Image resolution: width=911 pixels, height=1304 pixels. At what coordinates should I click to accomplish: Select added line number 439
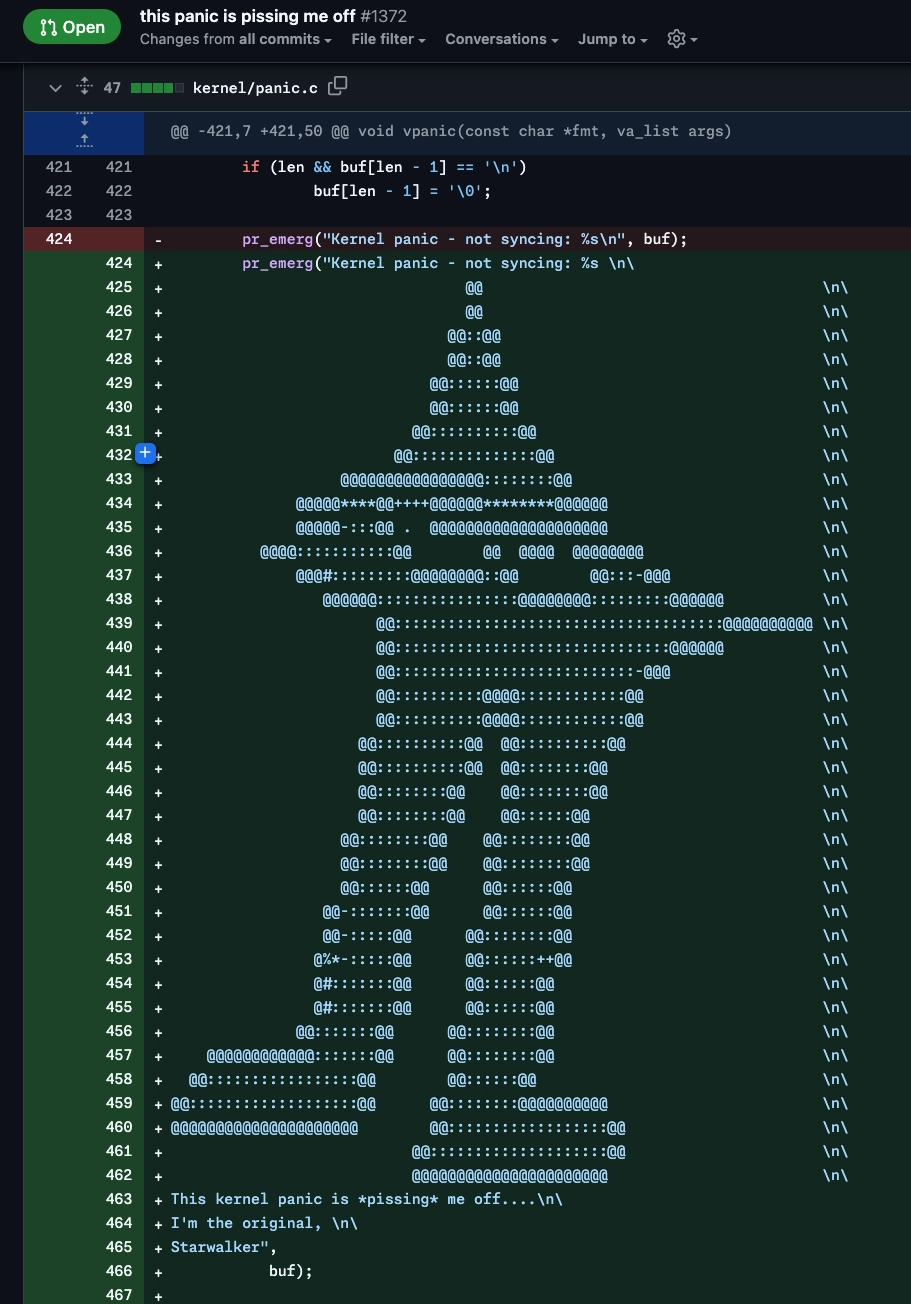click(x=119, y=623)
